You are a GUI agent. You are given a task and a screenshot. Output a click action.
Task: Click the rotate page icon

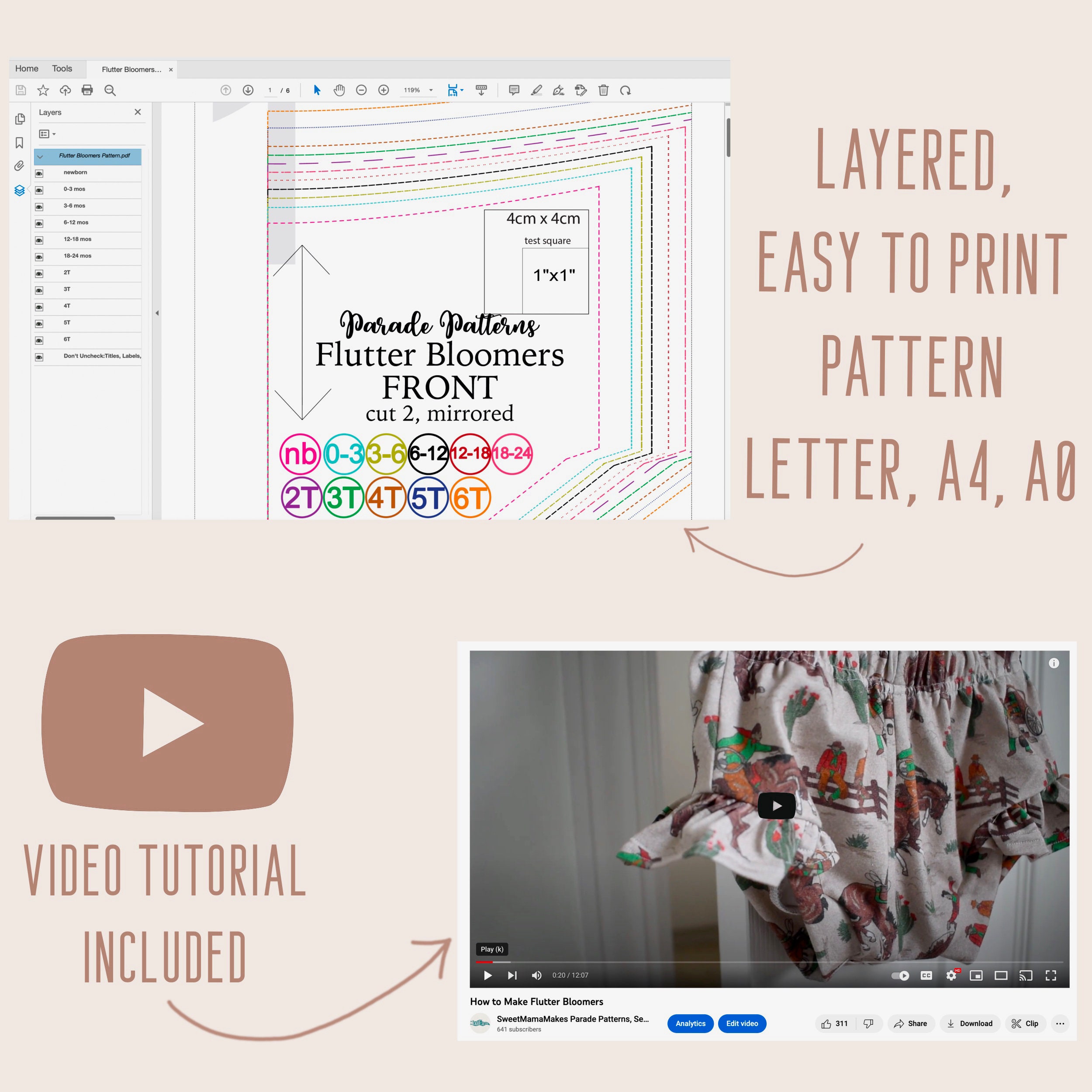[625, 90]
